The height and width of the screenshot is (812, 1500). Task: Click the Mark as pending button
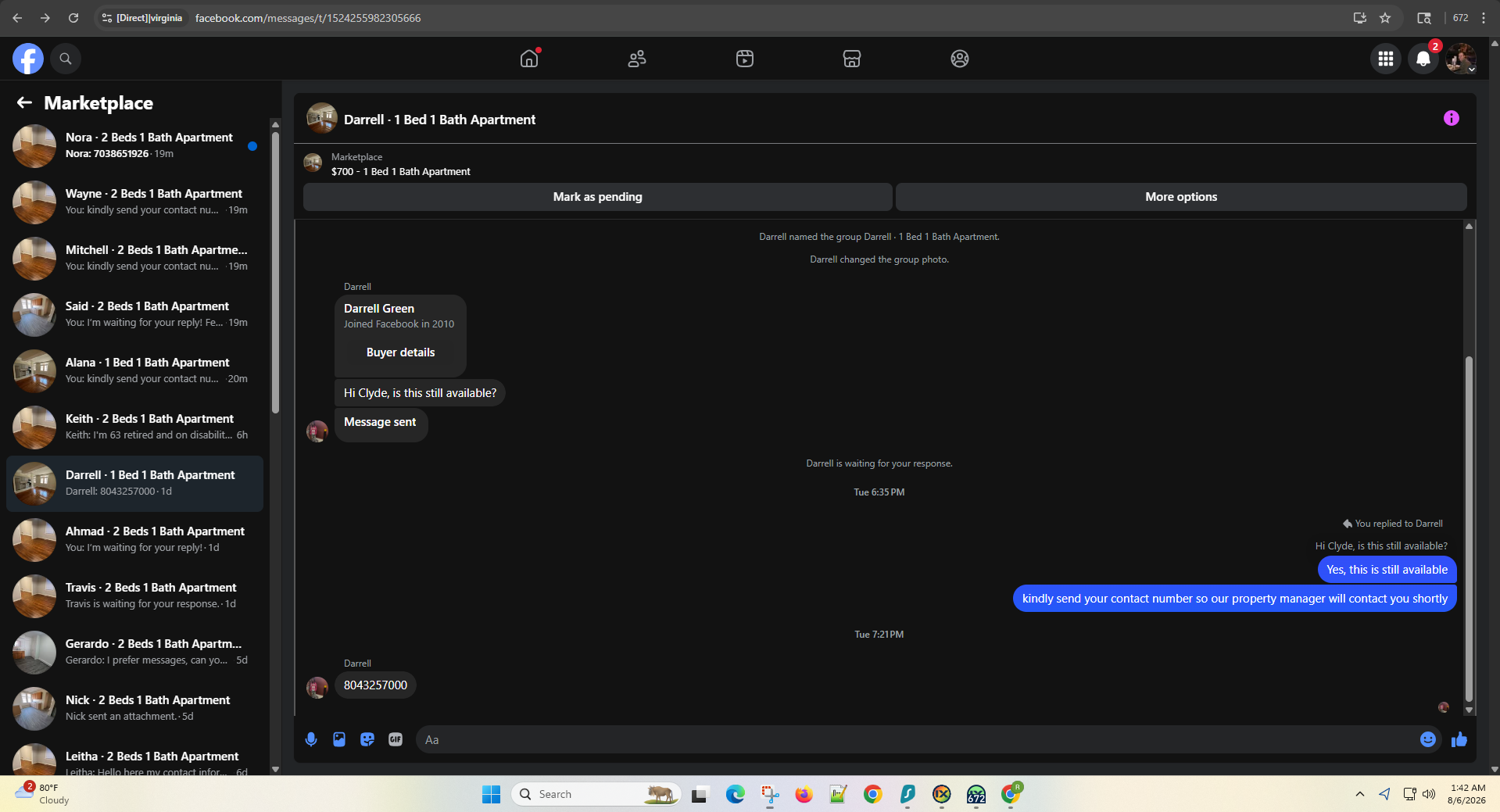[598, 197]
